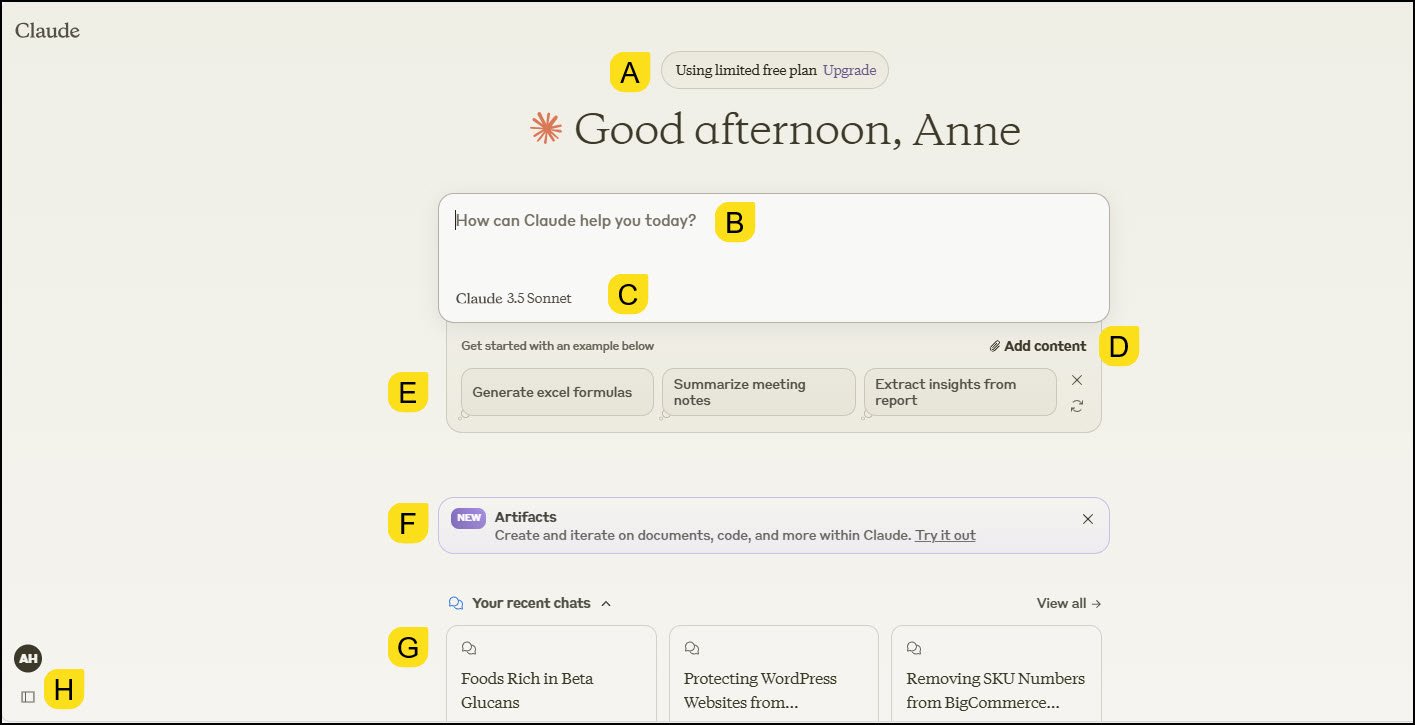Collapse the Your recent chats section
This screenshot has height=725, width=1415.
(606, 603)
